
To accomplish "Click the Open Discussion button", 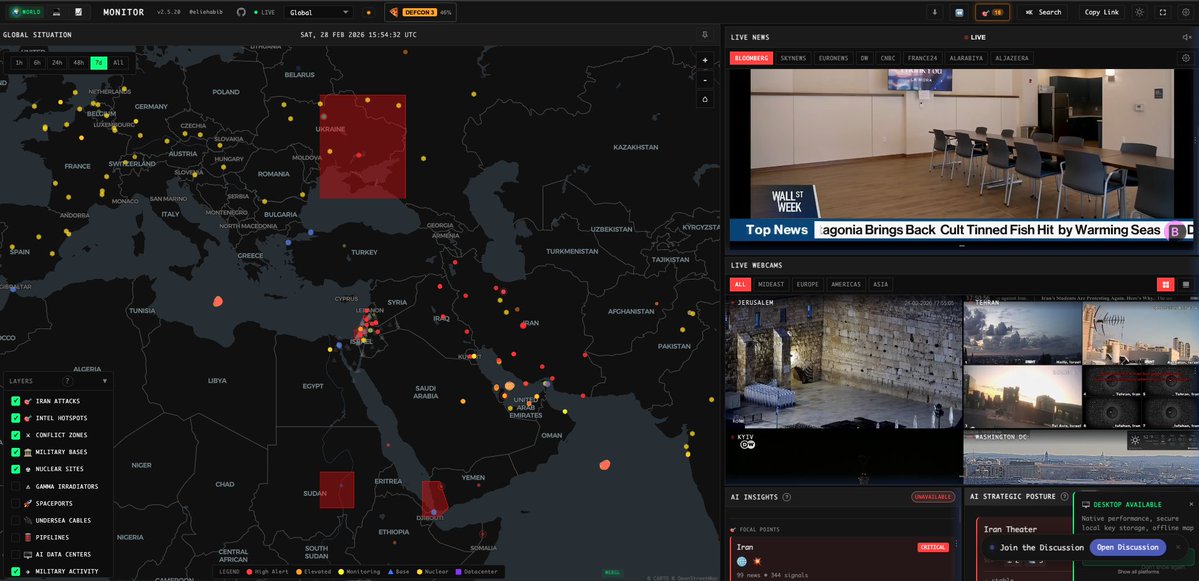I will [1128, 547].
